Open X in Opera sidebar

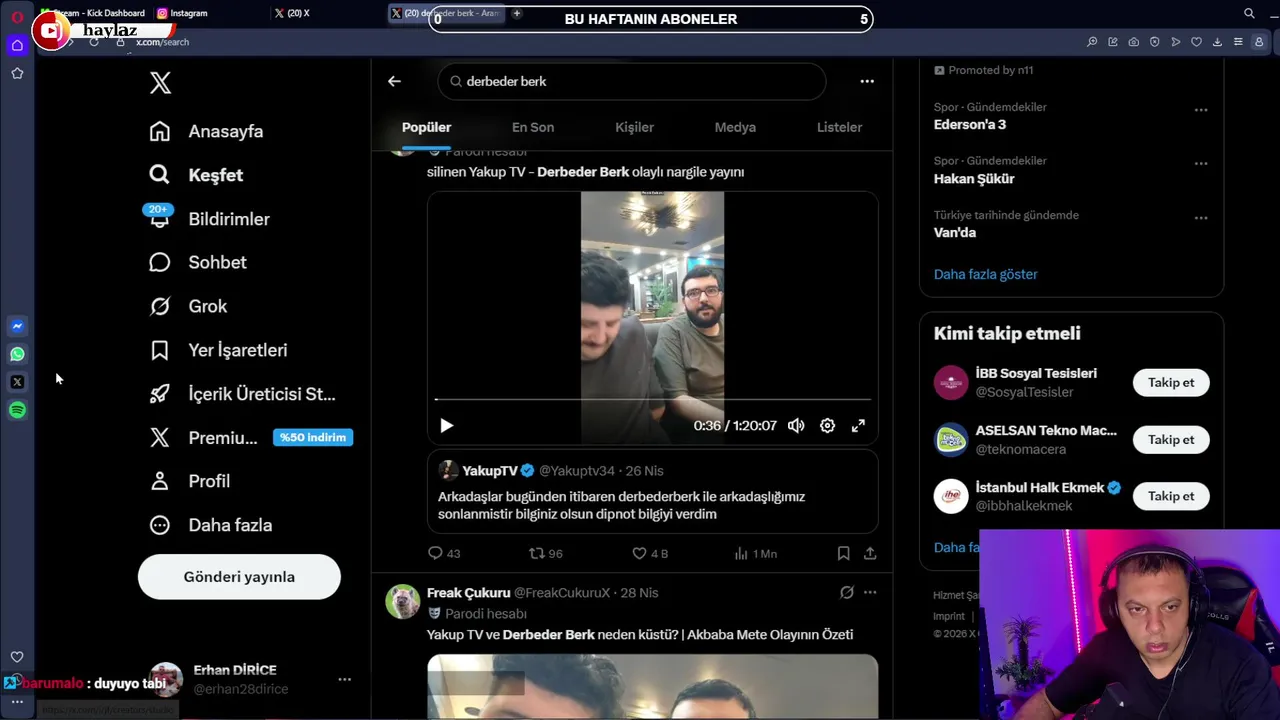click(x=17, y=382)
